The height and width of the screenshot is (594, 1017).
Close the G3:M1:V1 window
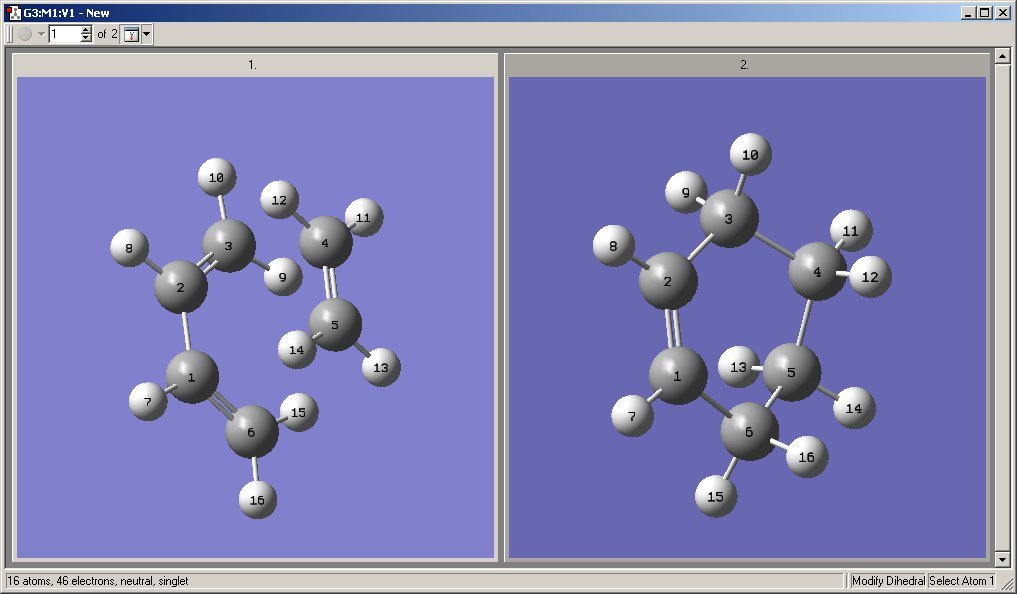tap(1003, 12)
